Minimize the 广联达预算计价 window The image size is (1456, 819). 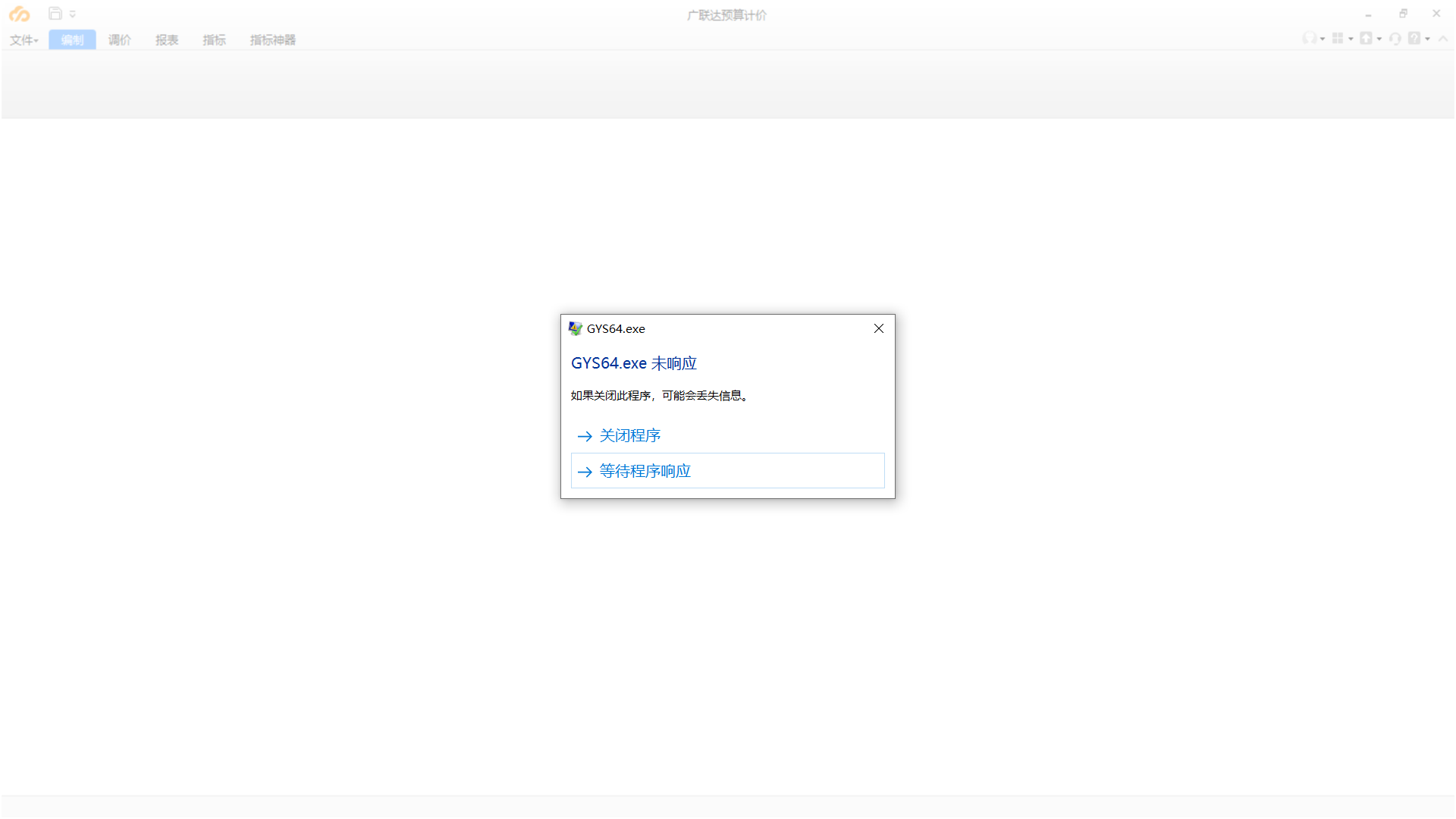click(1369, 14)
